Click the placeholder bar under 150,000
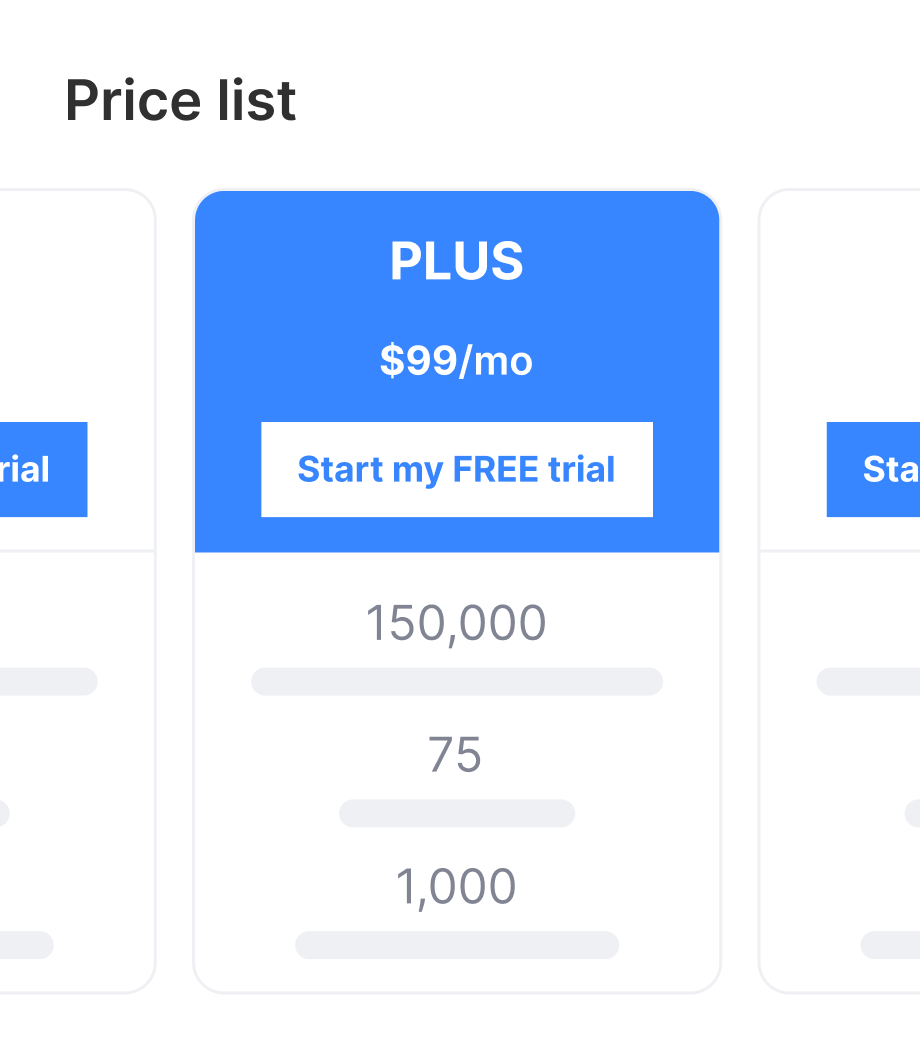 click(x=456, y=681)
